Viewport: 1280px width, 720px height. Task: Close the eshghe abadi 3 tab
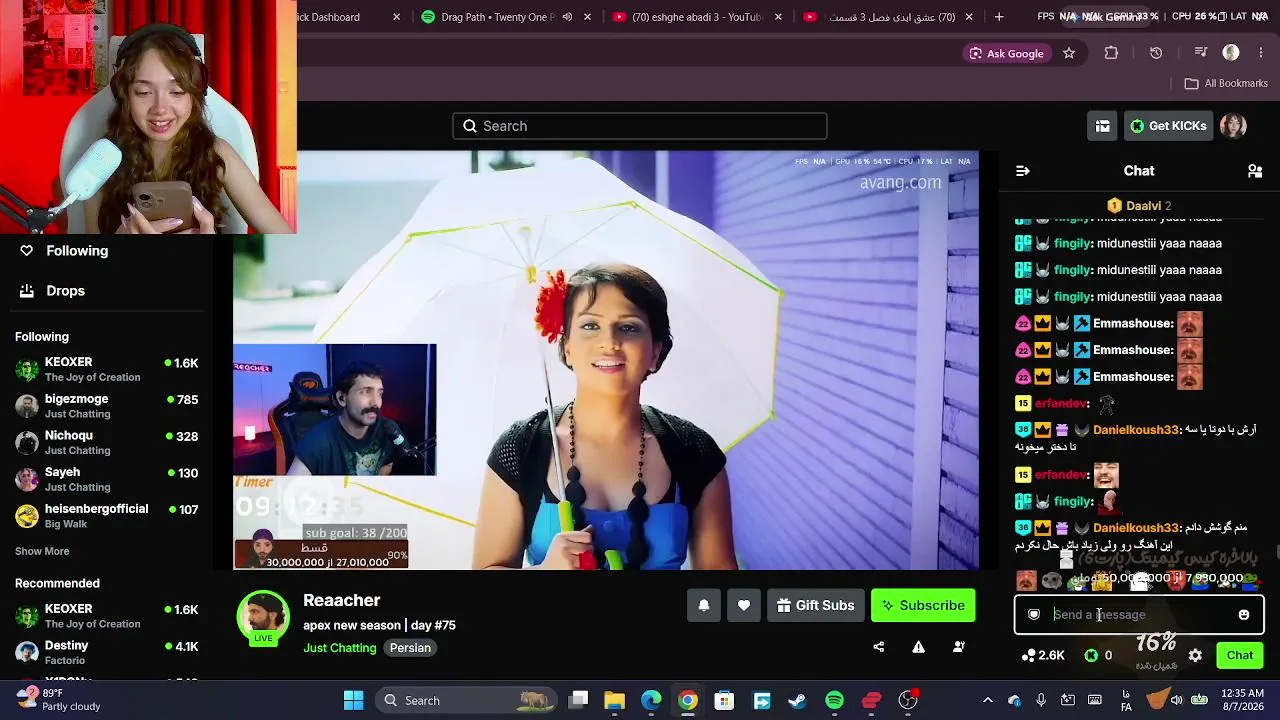778,17
